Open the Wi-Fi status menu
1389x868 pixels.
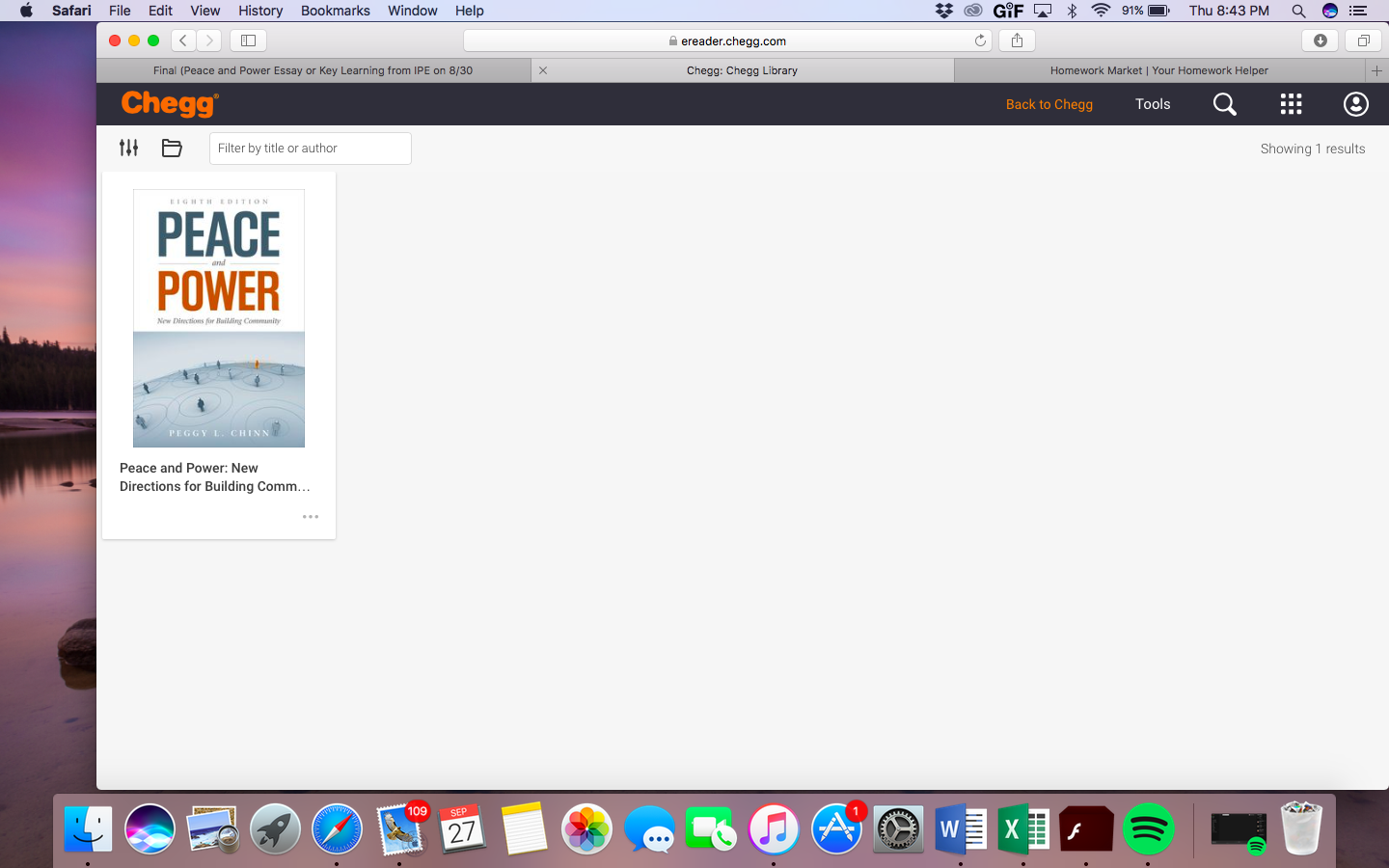coord(1101,11)
